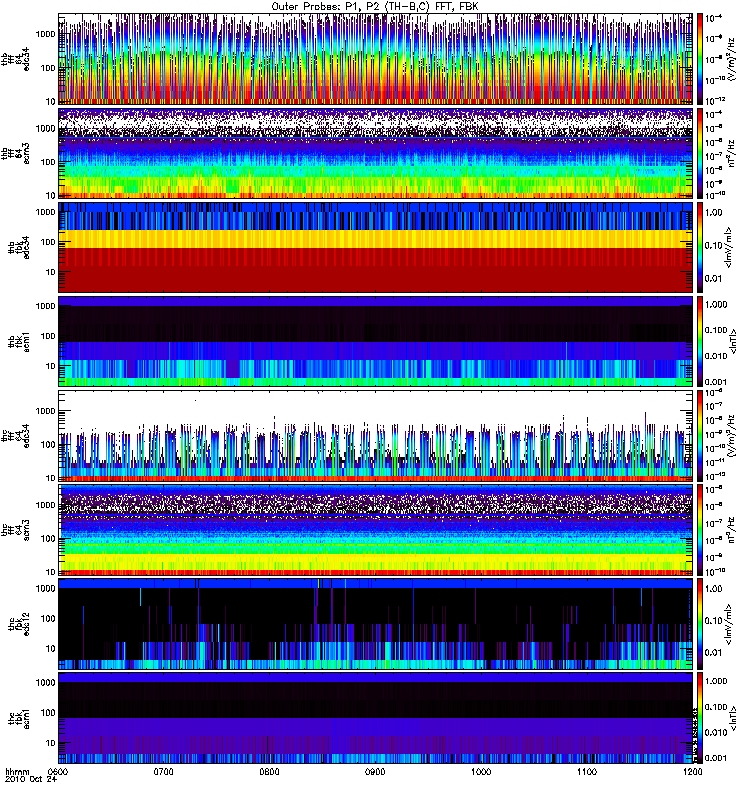750x800 pixels.
Task: Click the color bar beside thc fbk edc12 panel
Action: click(700, 624)
